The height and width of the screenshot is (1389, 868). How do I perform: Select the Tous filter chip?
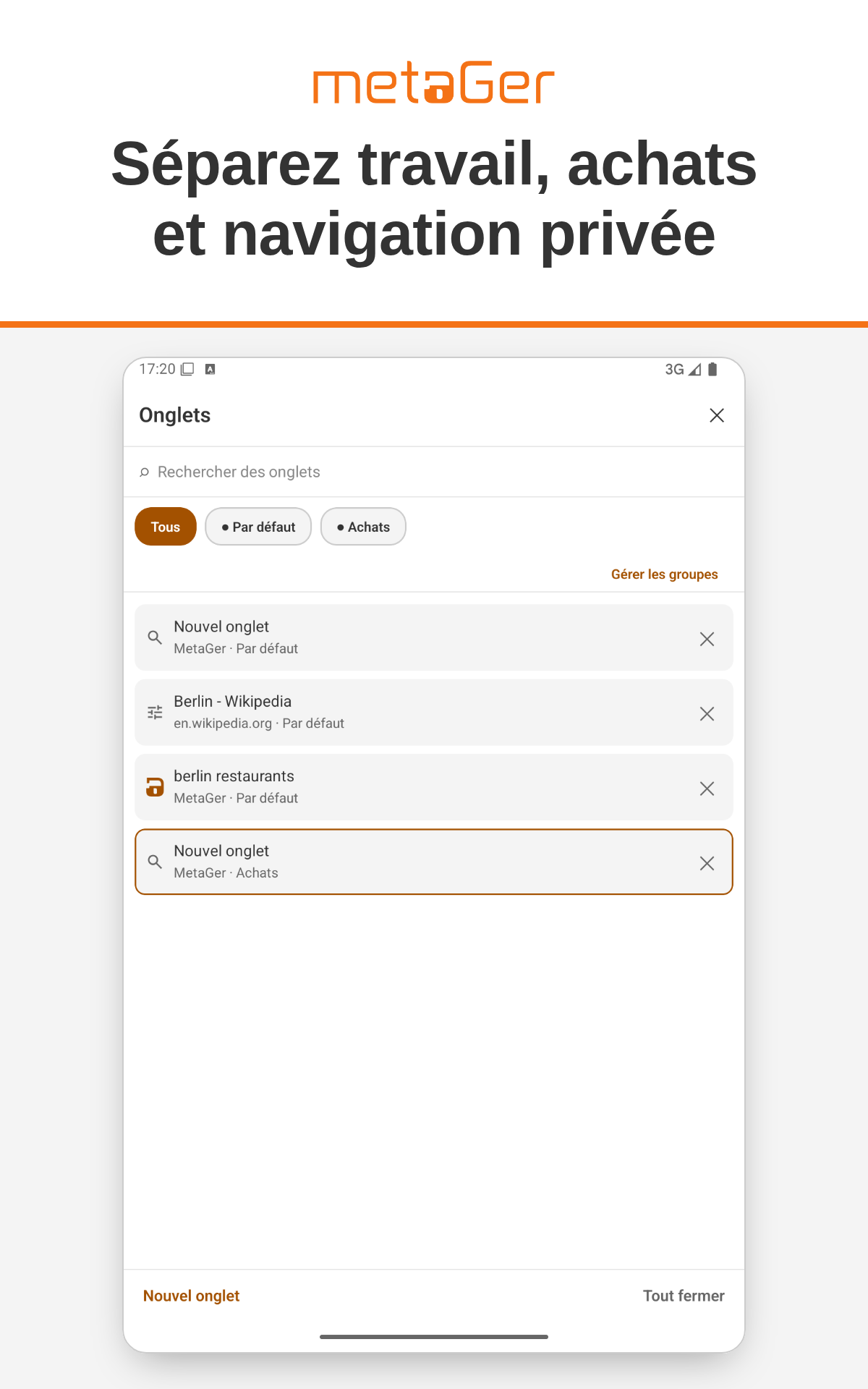(x=166, y=527)
